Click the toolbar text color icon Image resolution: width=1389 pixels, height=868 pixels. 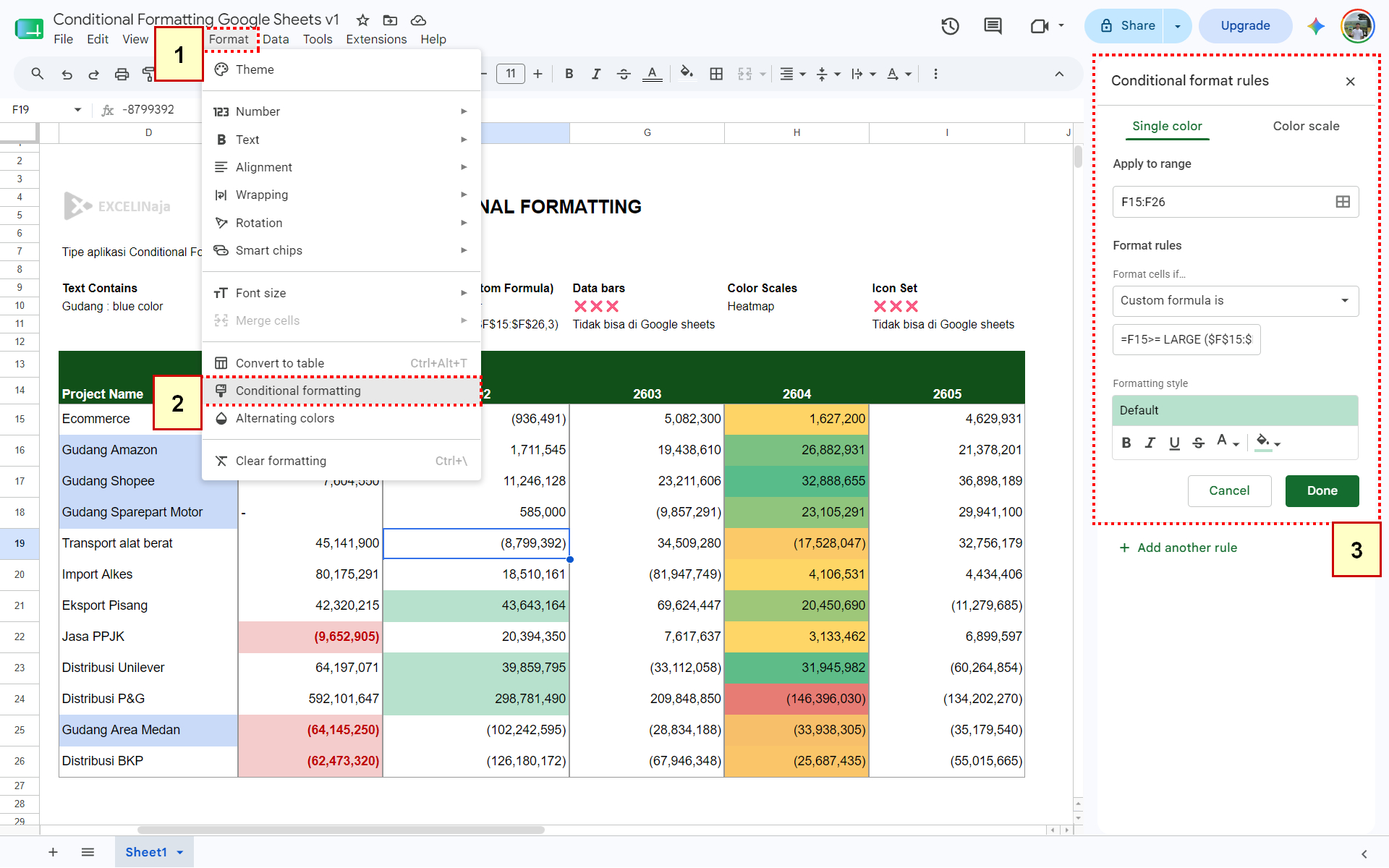[x=653, y=74]
